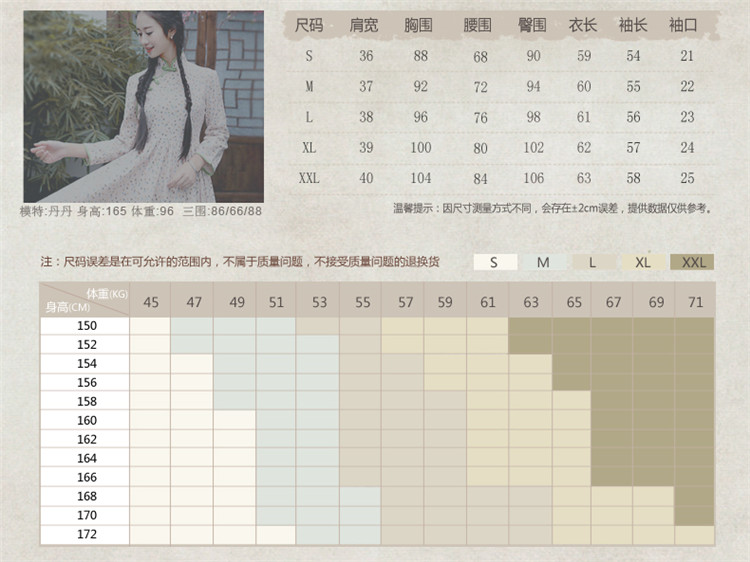Click the 臀围 column header
The image size is (750, 562).
coord(533,25)
